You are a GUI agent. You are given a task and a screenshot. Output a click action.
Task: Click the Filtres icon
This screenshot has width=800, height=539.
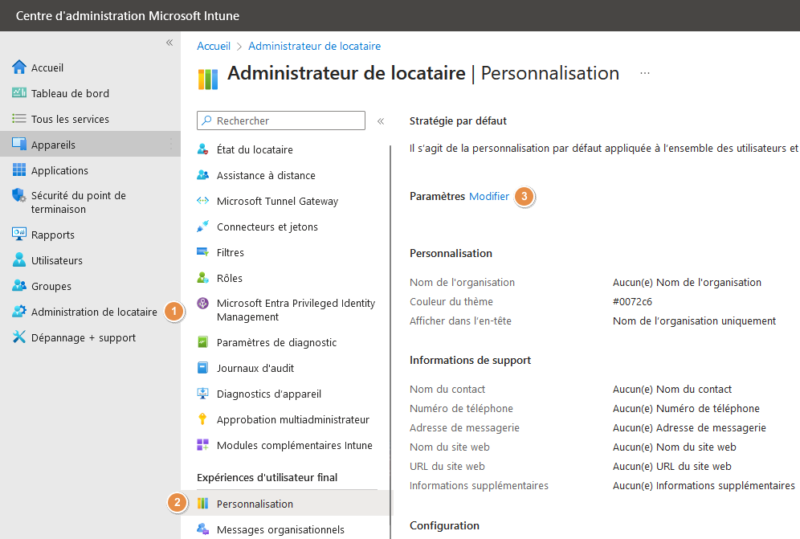coord(203,252)
